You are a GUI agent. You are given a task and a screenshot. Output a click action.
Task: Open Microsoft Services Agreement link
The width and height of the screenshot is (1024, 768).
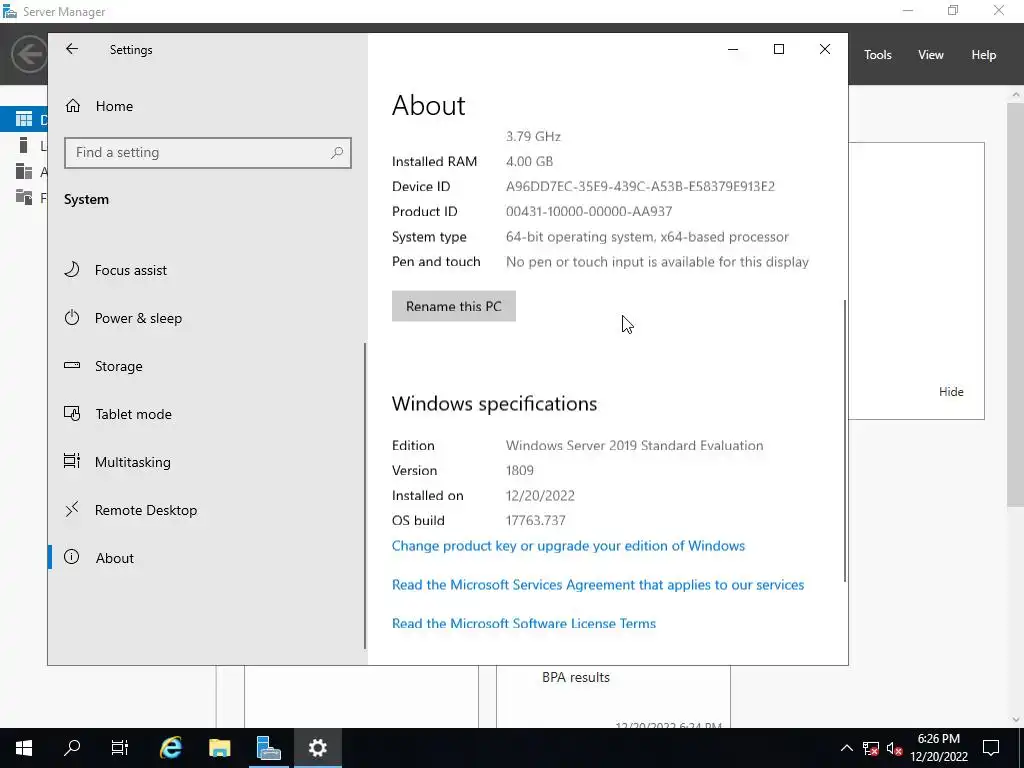[x=598, y=585]
